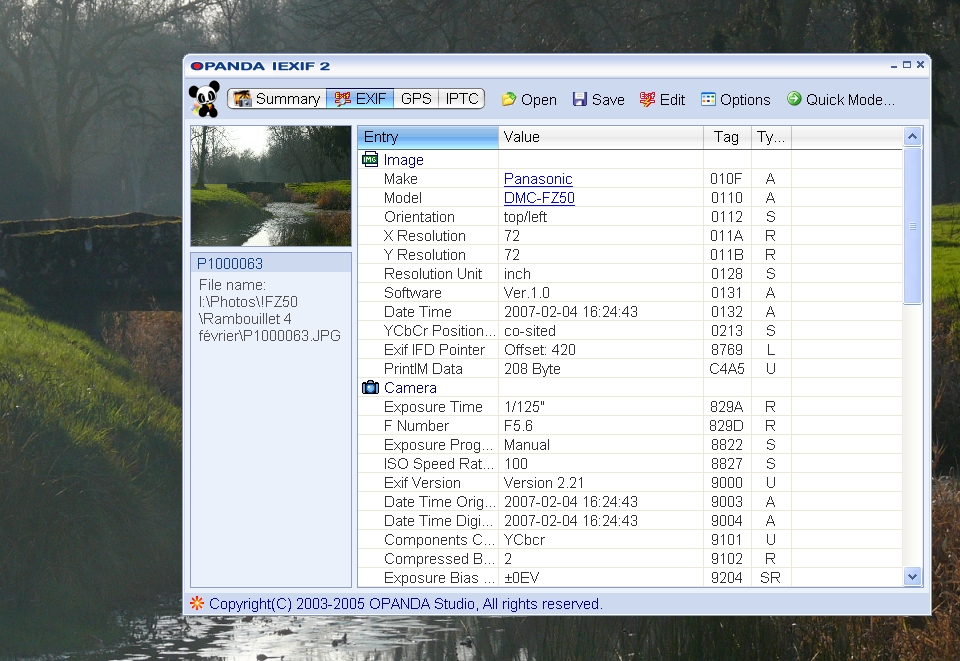Open the GPS tab
The image size is (960, 661).
coord(415,99)
